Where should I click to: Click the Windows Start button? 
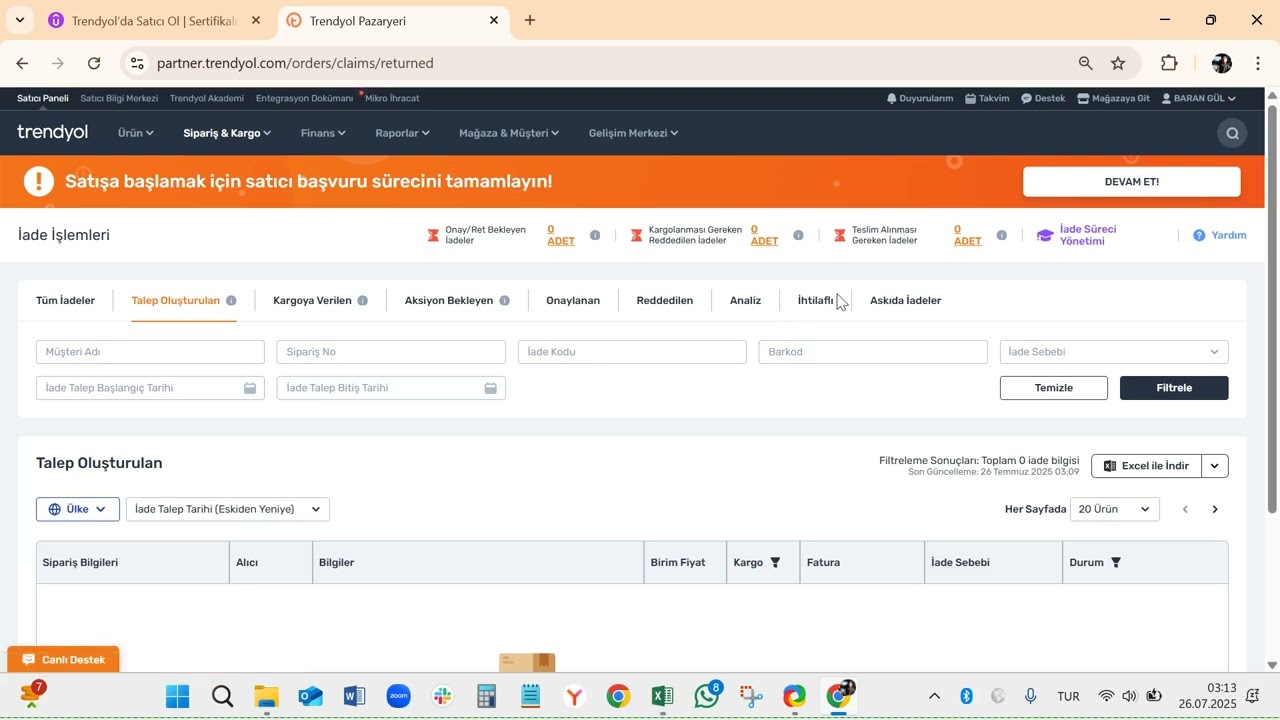178,696
